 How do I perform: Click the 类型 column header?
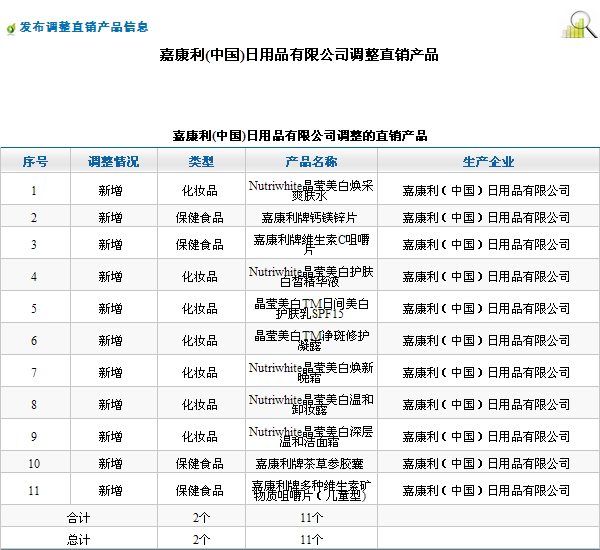[201, 161]
